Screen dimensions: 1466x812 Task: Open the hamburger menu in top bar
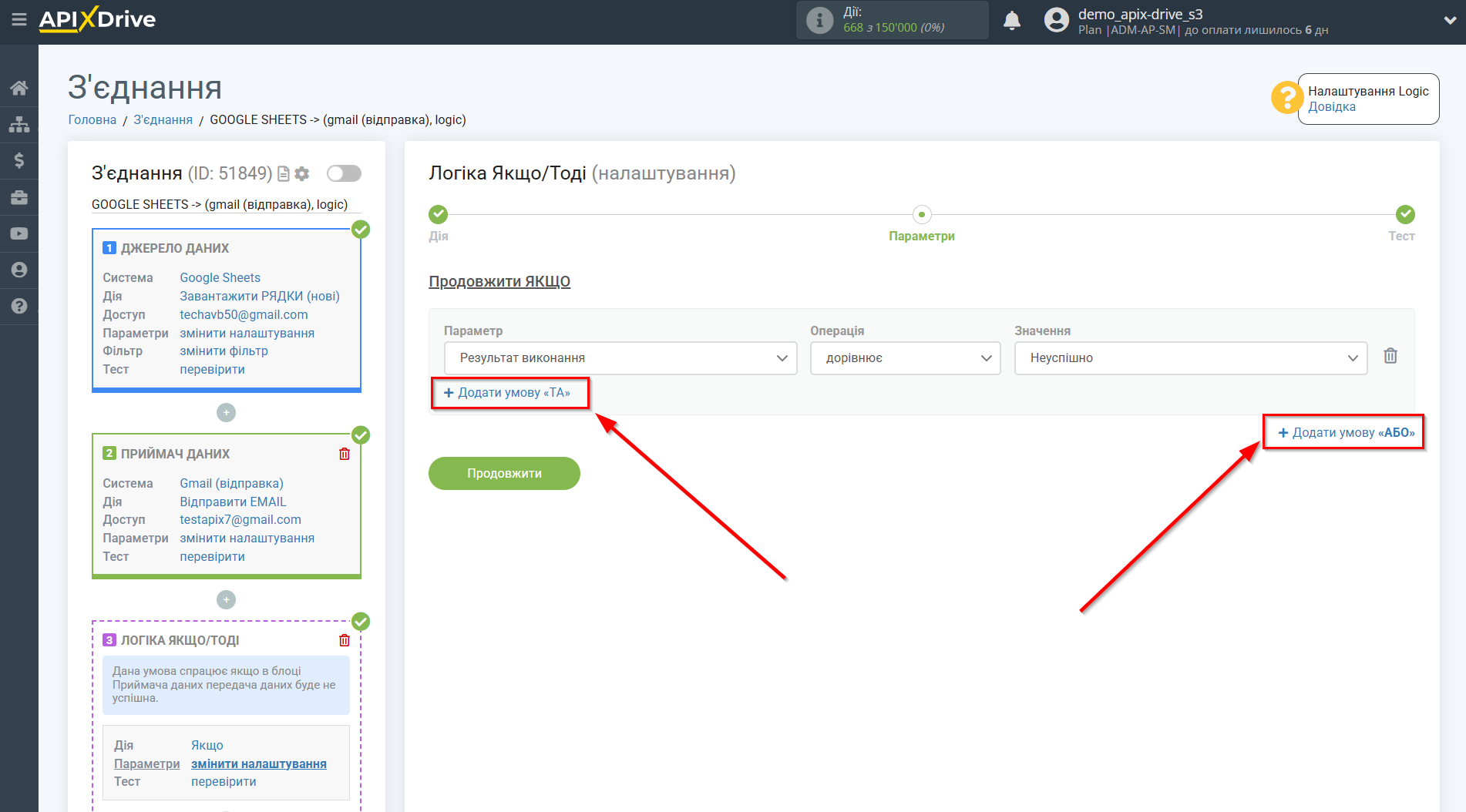click(x=19, y=19)
